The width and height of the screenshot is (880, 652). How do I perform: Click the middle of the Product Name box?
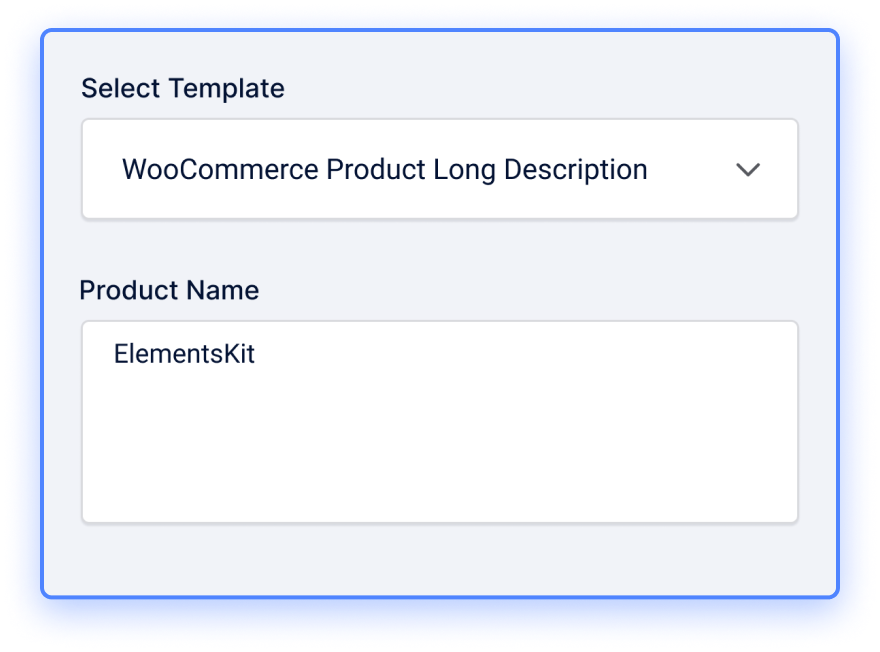point(439,422)
